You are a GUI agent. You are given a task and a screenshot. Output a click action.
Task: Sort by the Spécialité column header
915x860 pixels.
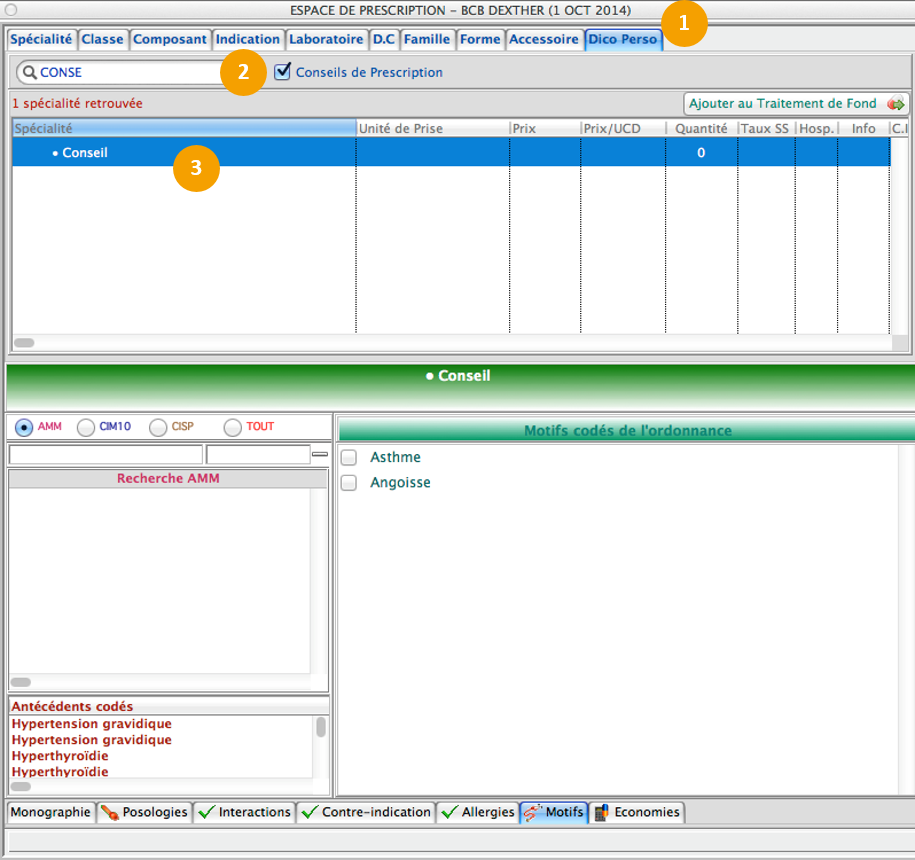tap(183, 128)
